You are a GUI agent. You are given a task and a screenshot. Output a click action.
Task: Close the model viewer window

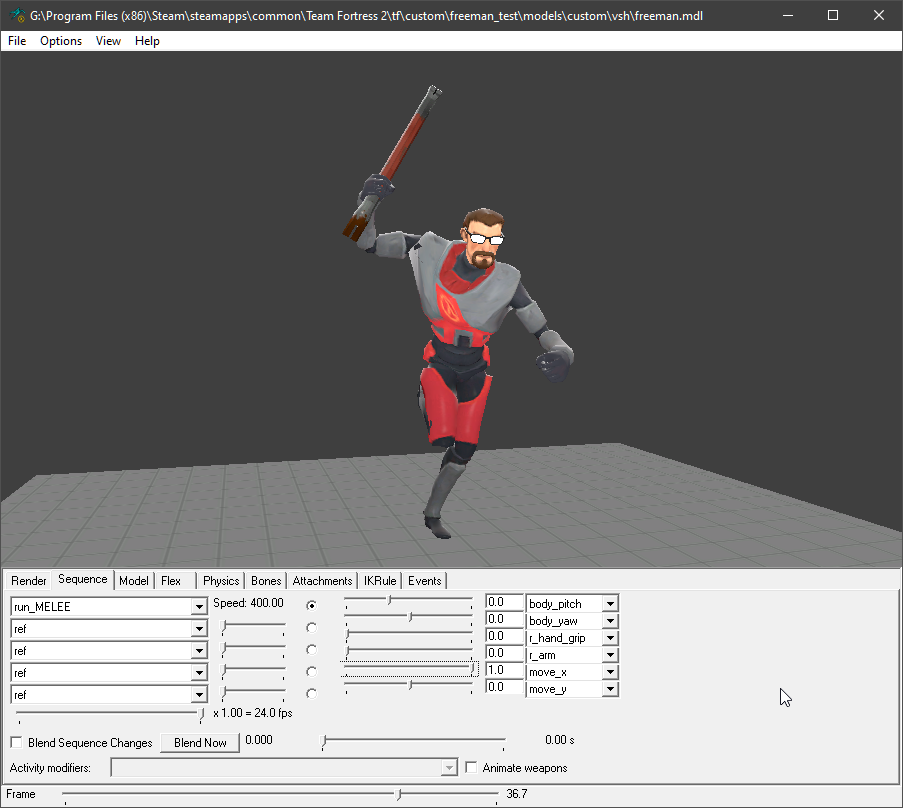pyautogui.click(x=878, y=16)
